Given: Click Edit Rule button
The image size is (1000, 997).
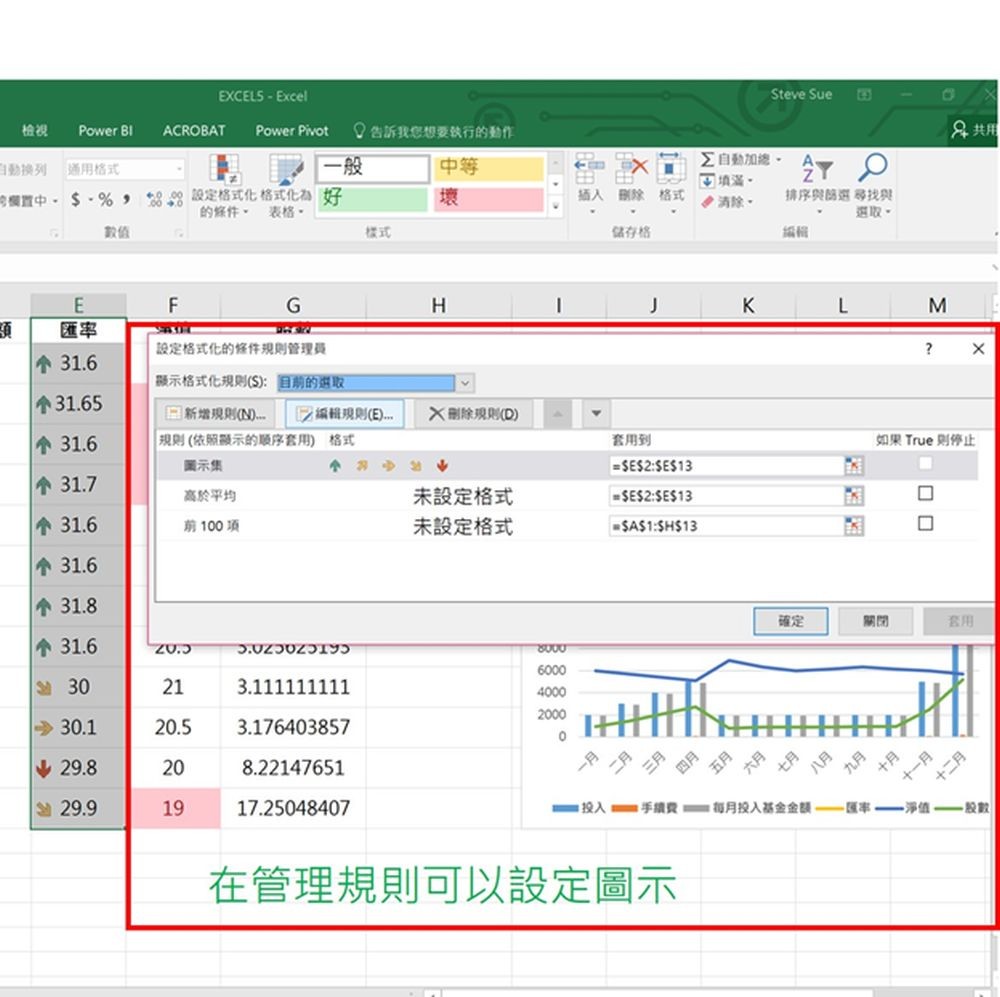Looking at the screenshot, I should pos(344,414).
